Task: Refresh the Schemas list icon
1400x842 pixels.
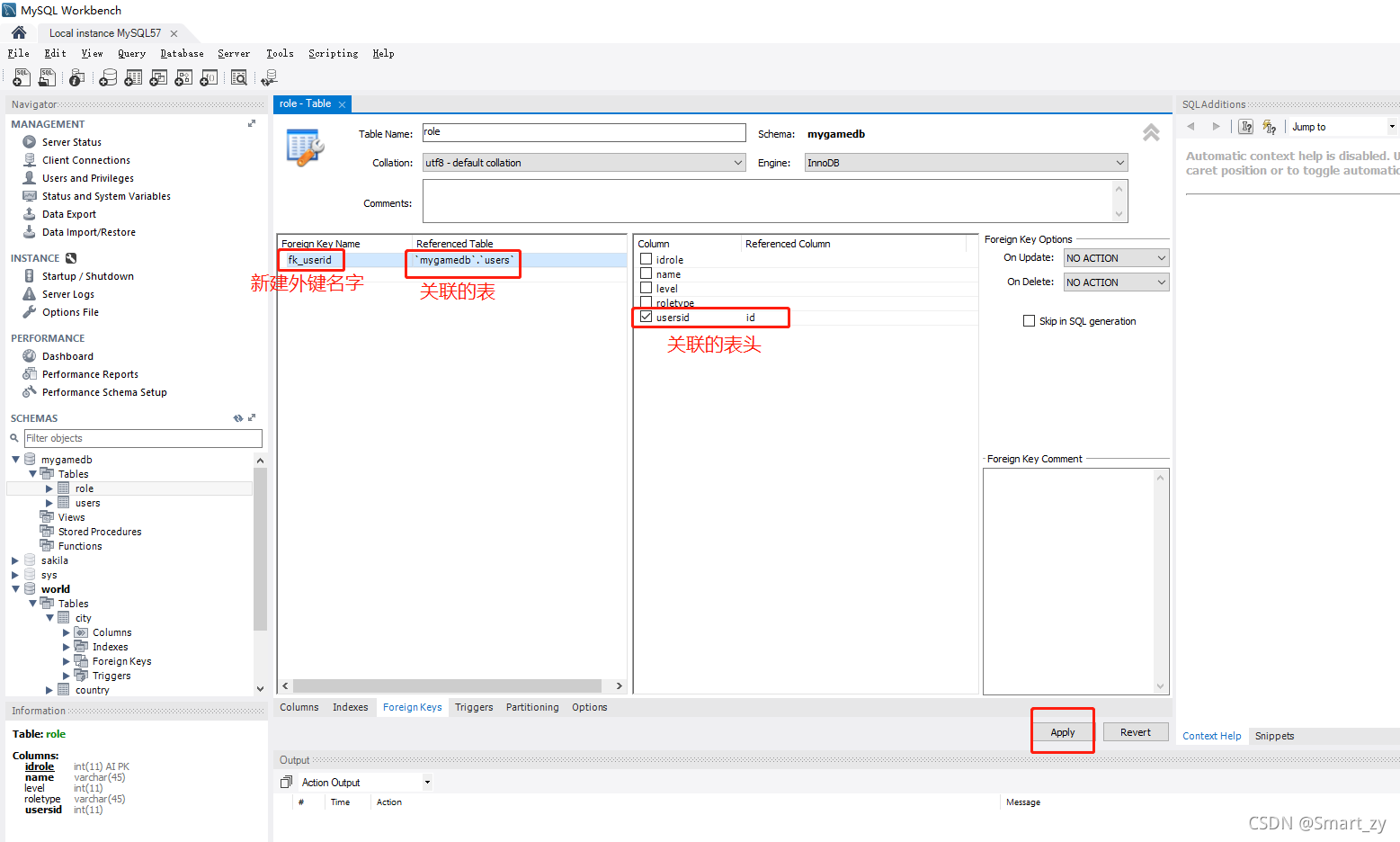Action: pos(238,418)
